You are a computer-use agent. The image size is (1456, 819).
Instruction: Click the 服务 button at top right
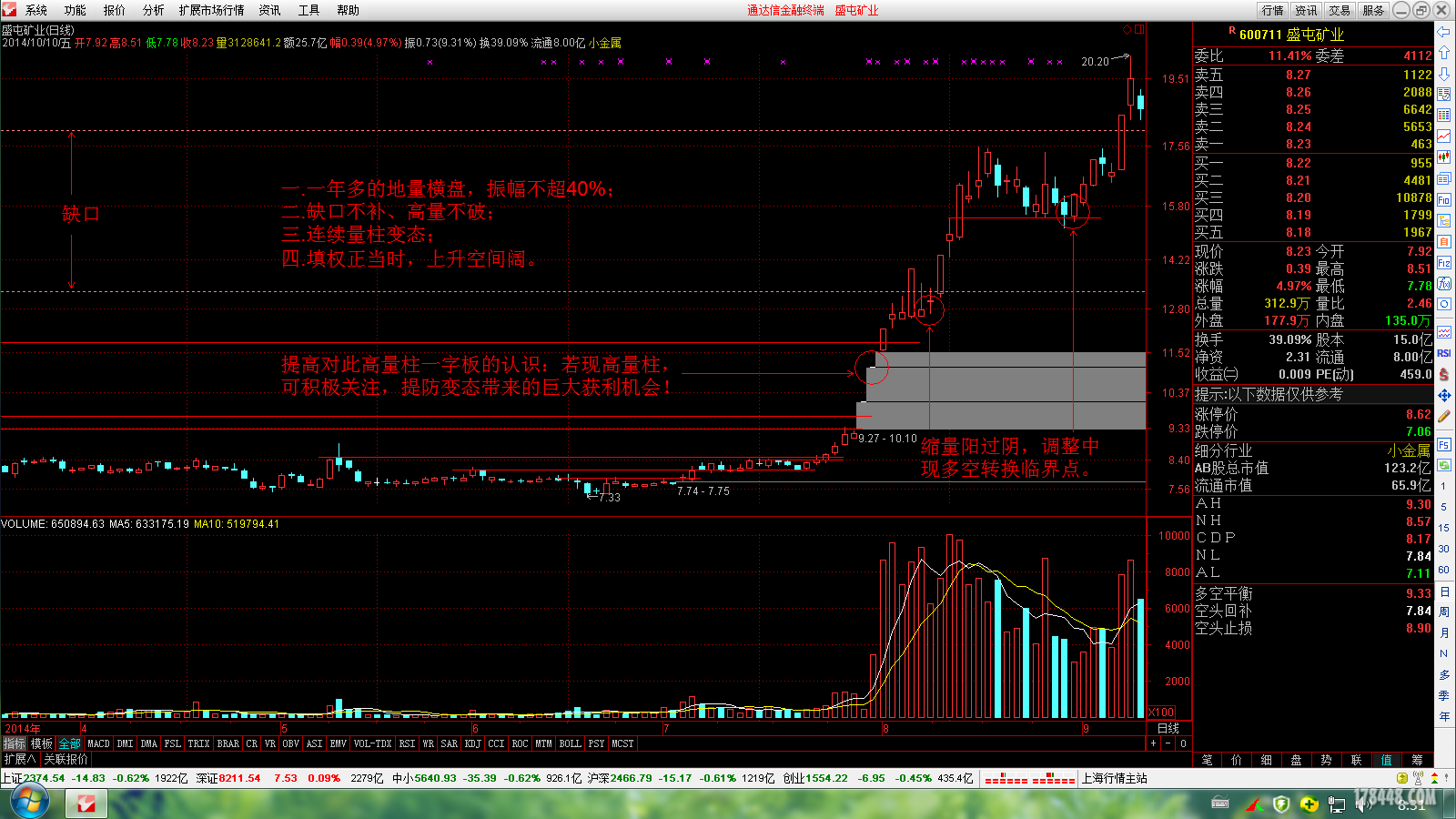(1373, 10)
